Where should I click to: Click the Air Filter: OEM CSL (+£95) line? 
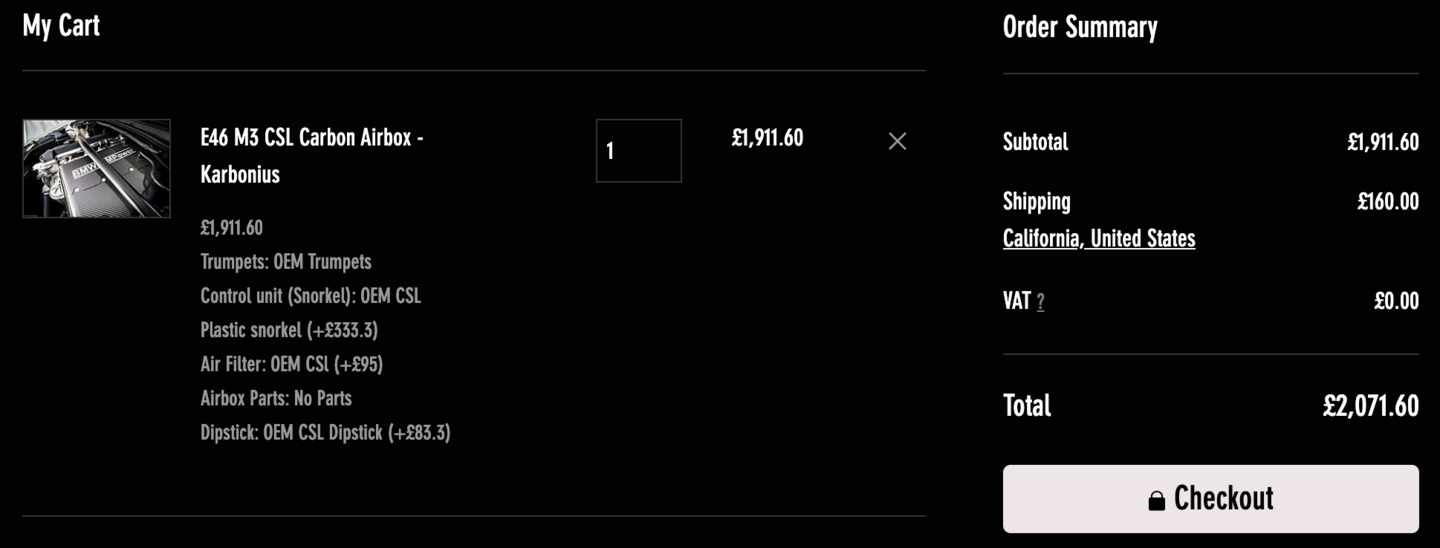coord(292,364)
